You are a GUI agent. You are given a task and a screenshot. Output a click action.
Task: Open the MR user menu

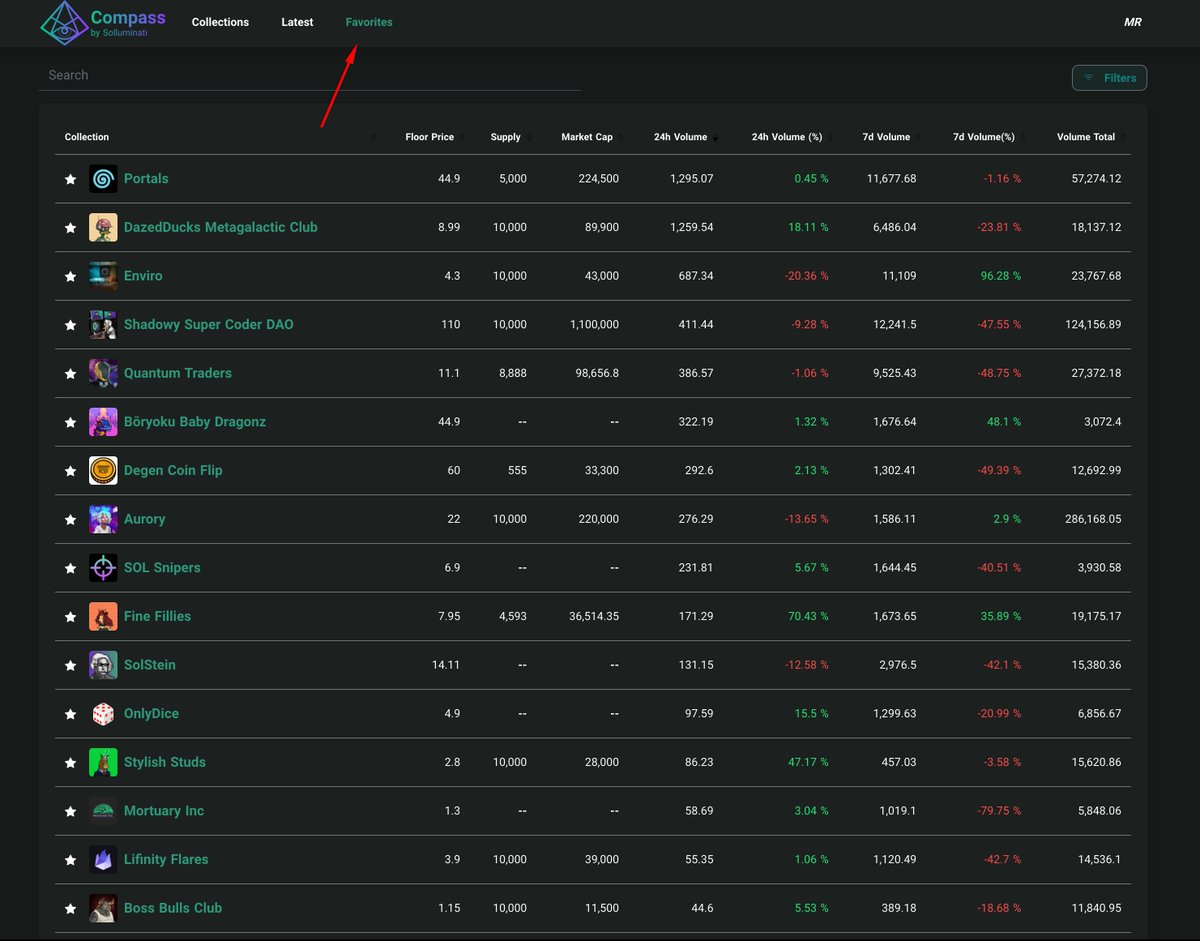[x=1133, y=22]
